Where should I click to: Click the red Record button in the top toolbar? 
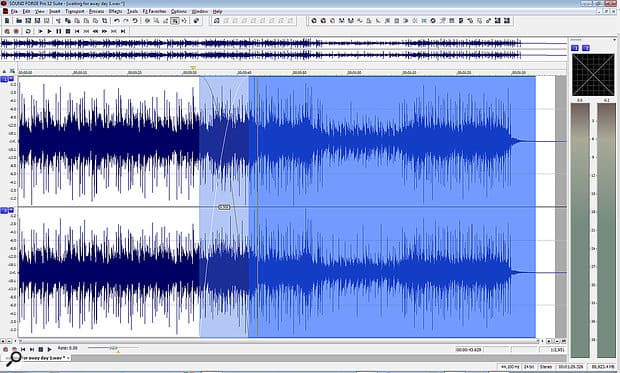7,31
